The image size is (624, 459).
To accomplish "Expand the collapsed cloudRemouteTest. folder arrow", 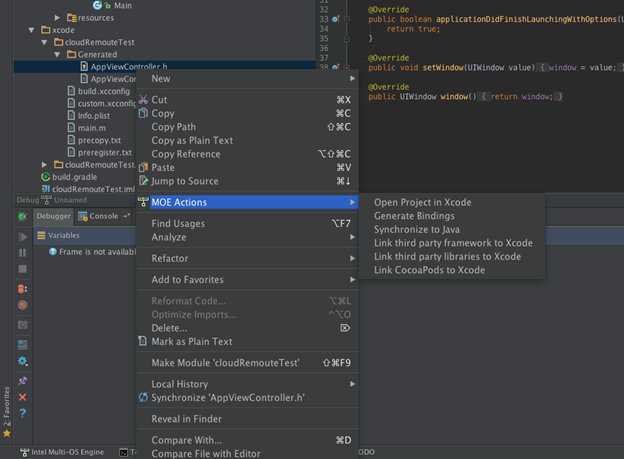I will point(44,164).
